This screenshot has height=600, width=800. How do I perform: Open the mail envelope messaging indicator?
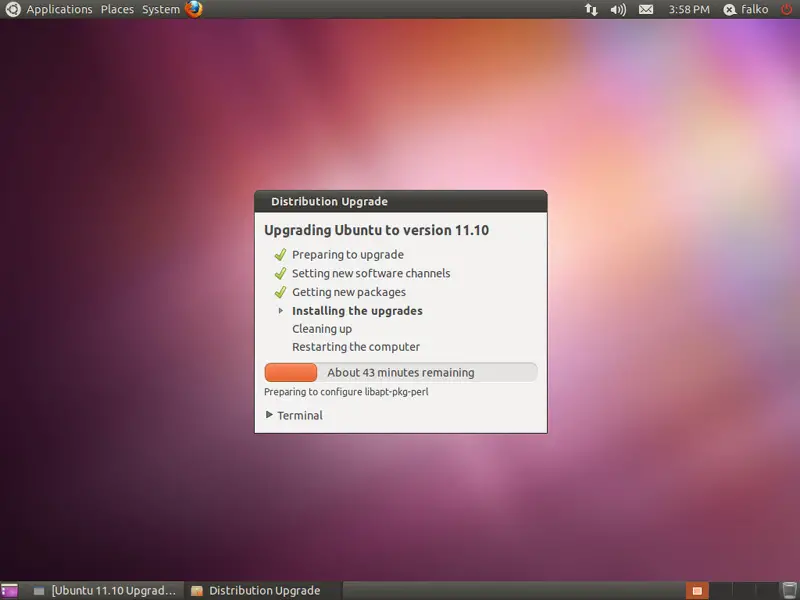(x=646, y=9)
